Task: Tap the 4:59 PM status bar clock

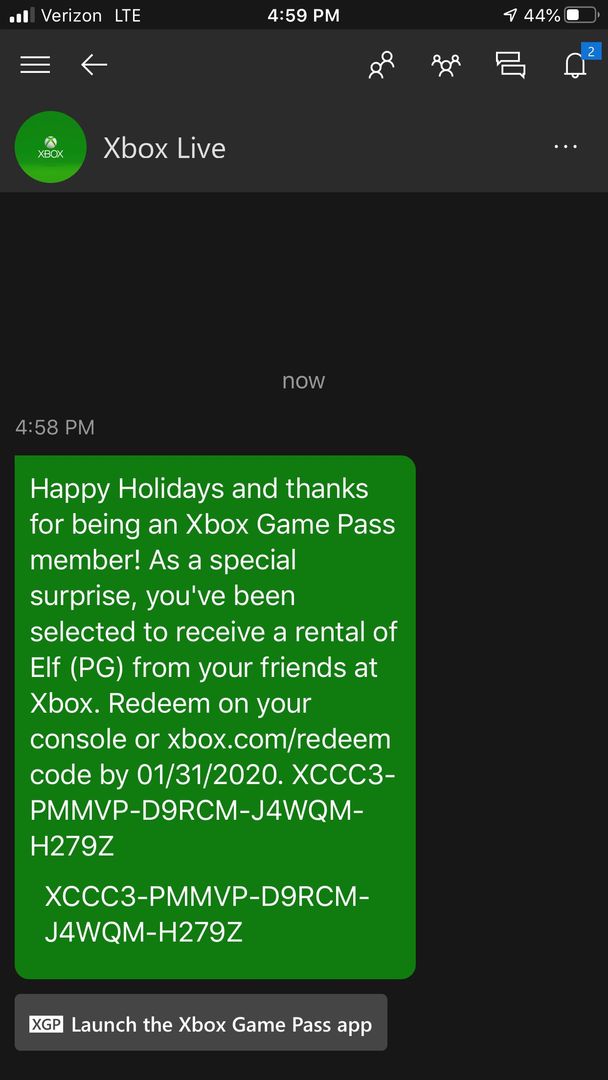Action: pyautogui.click(x=303, y=15)
